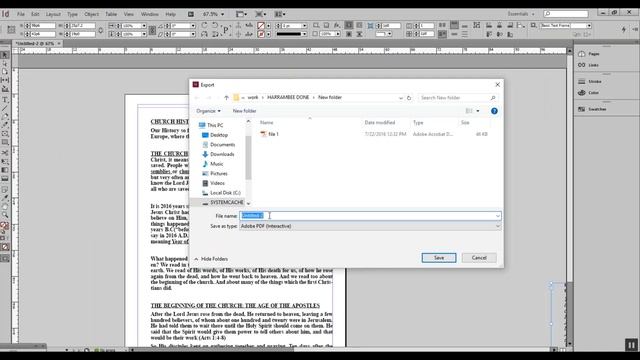
Task: Click the blue Help icon in Export dialog
Action: click(x=494, y=111)
